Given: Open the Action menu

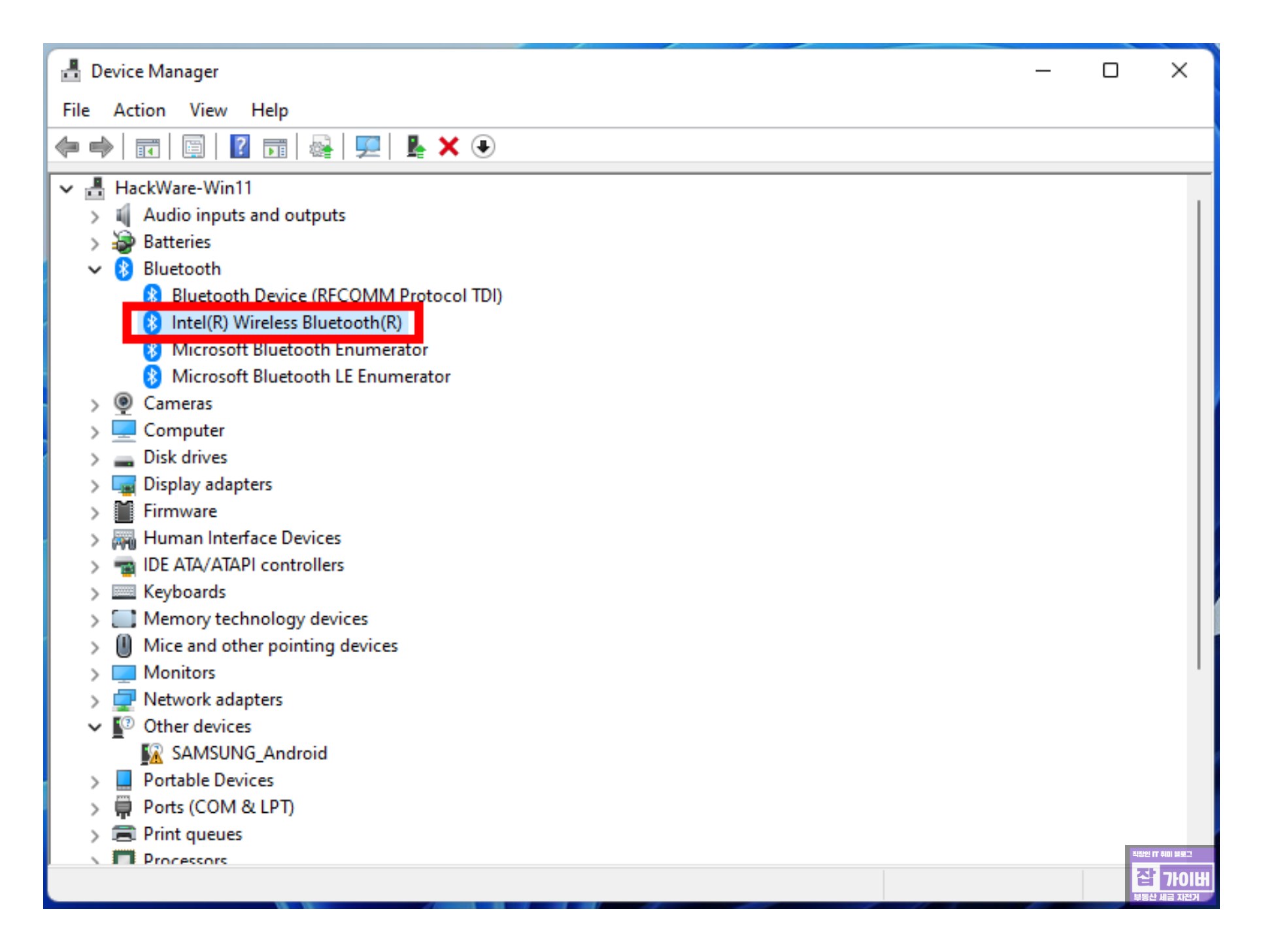Looking at the screenshot, I should [139, 110].
